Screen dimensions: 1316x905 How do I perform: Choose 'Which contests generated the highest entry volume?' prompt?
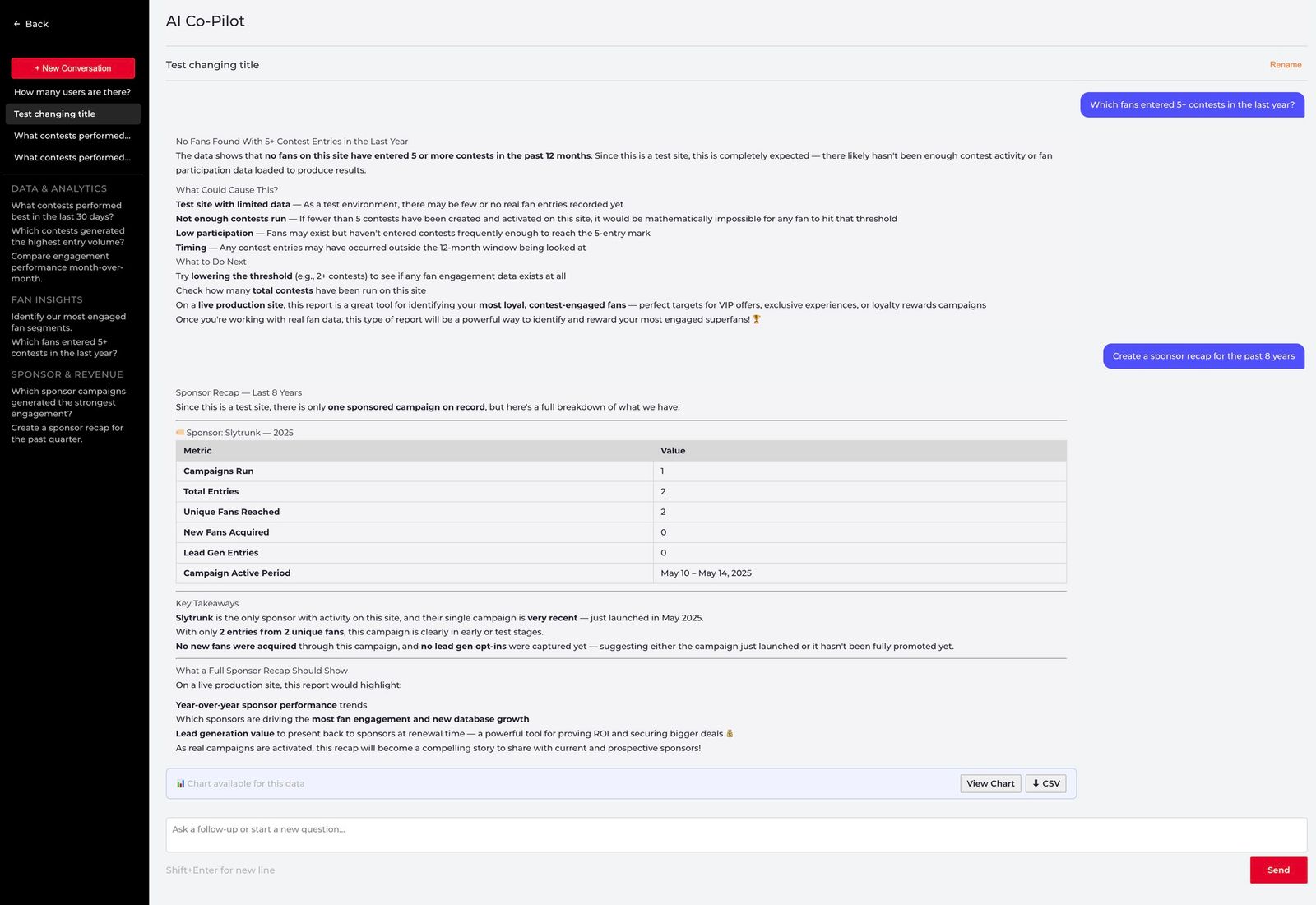[x=67, y=237]
